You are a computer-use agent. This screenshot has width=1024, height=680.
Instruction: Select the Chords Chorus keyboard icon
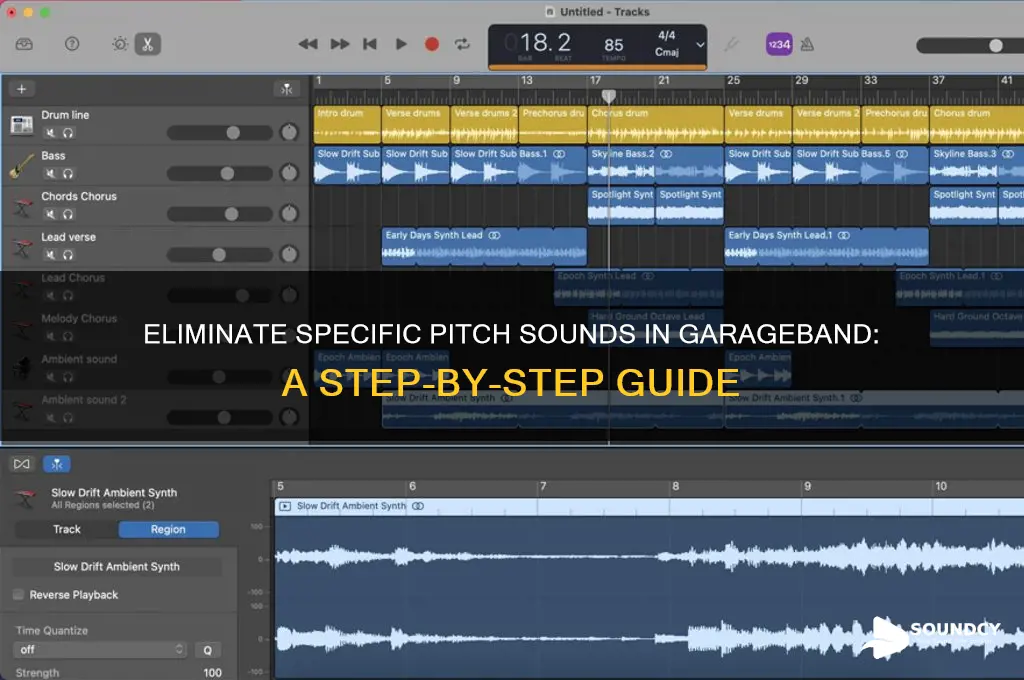click(22, 207)
